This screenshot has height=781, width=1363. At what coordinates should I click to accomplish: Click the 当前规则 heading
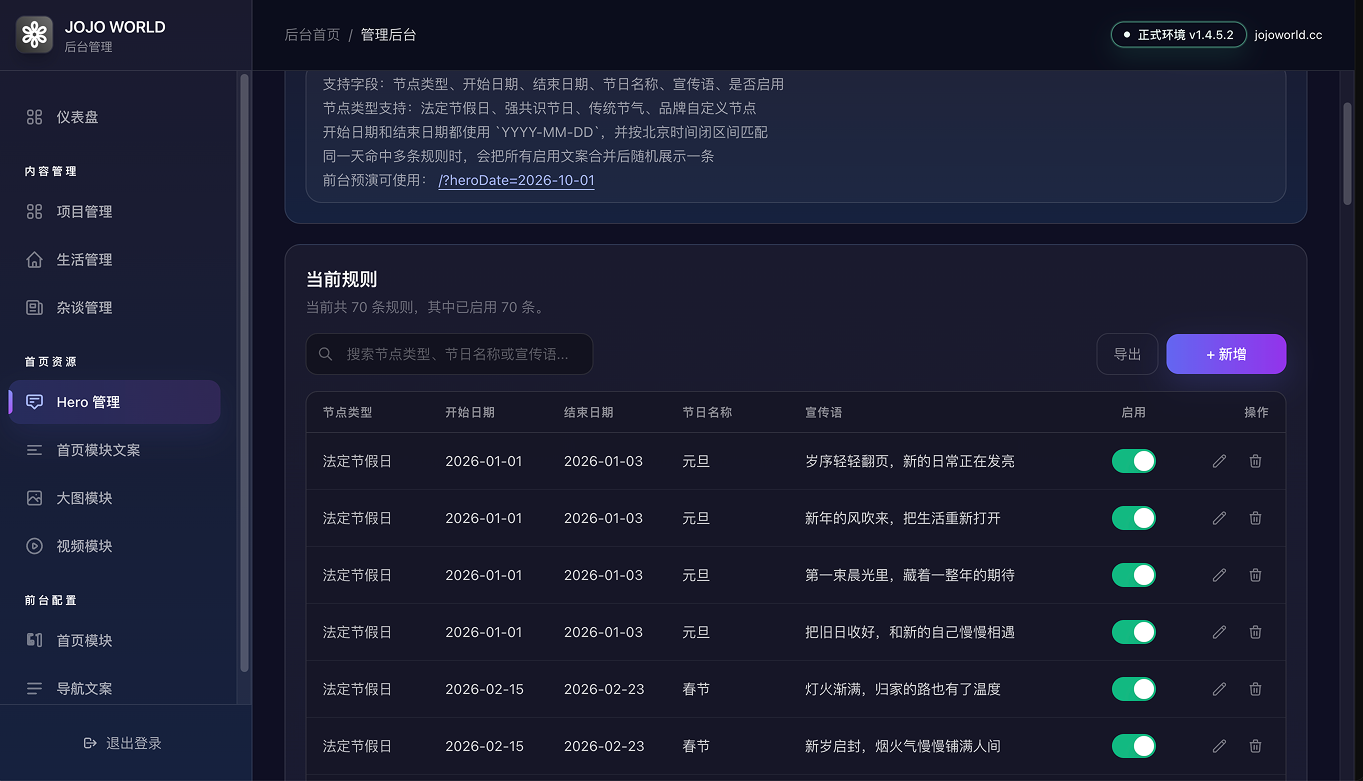point(342,280)
